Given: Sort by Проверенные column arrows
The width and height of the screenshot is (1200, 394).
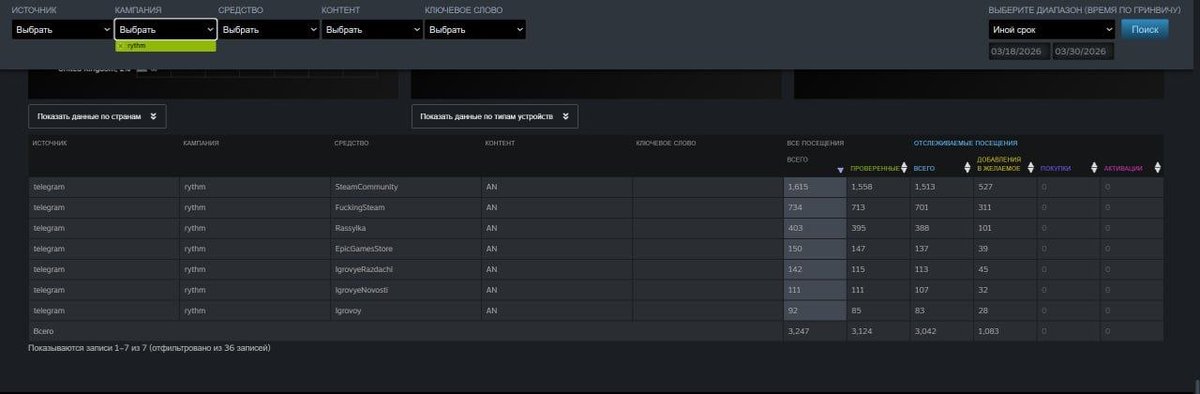Looking at the screenshot, I should tap(904, 168).
